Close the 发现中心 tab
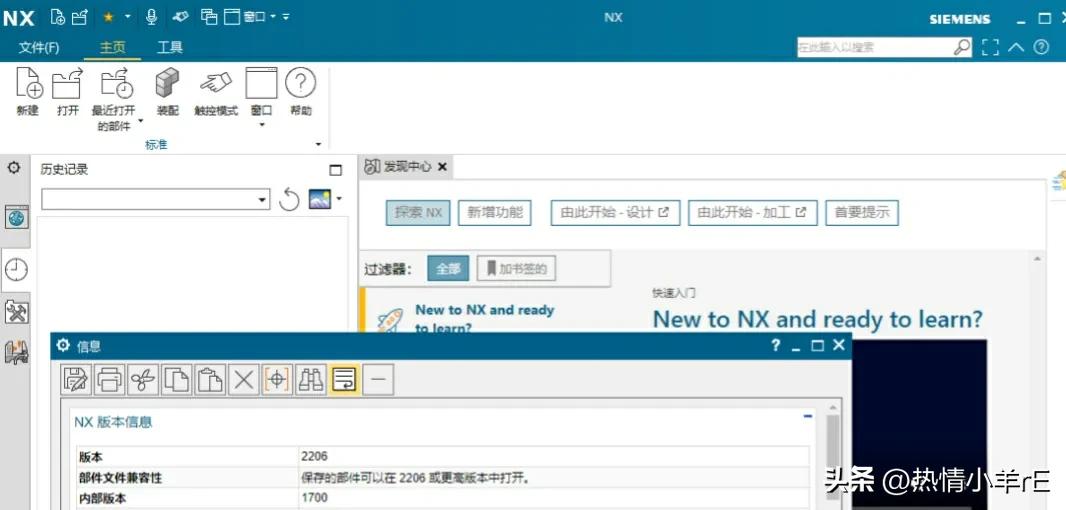This screenshot has height=510, width=1066. [x=442, y=167]
